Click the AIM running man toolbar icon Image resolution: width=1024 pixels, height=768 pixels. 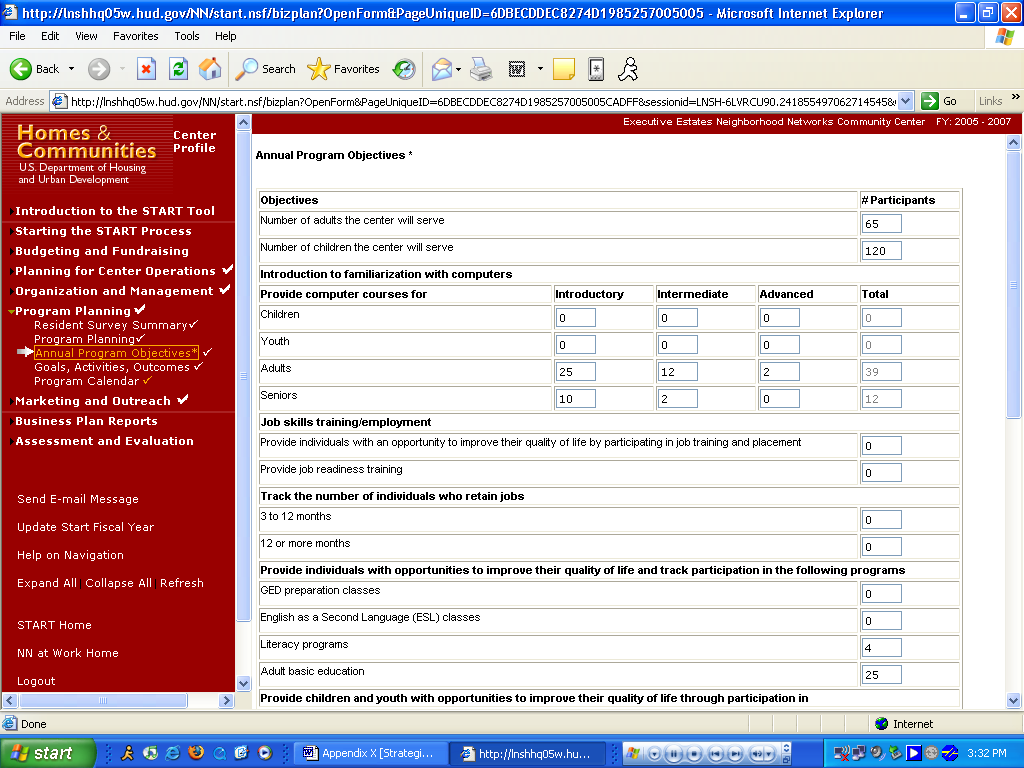(628, 69)
